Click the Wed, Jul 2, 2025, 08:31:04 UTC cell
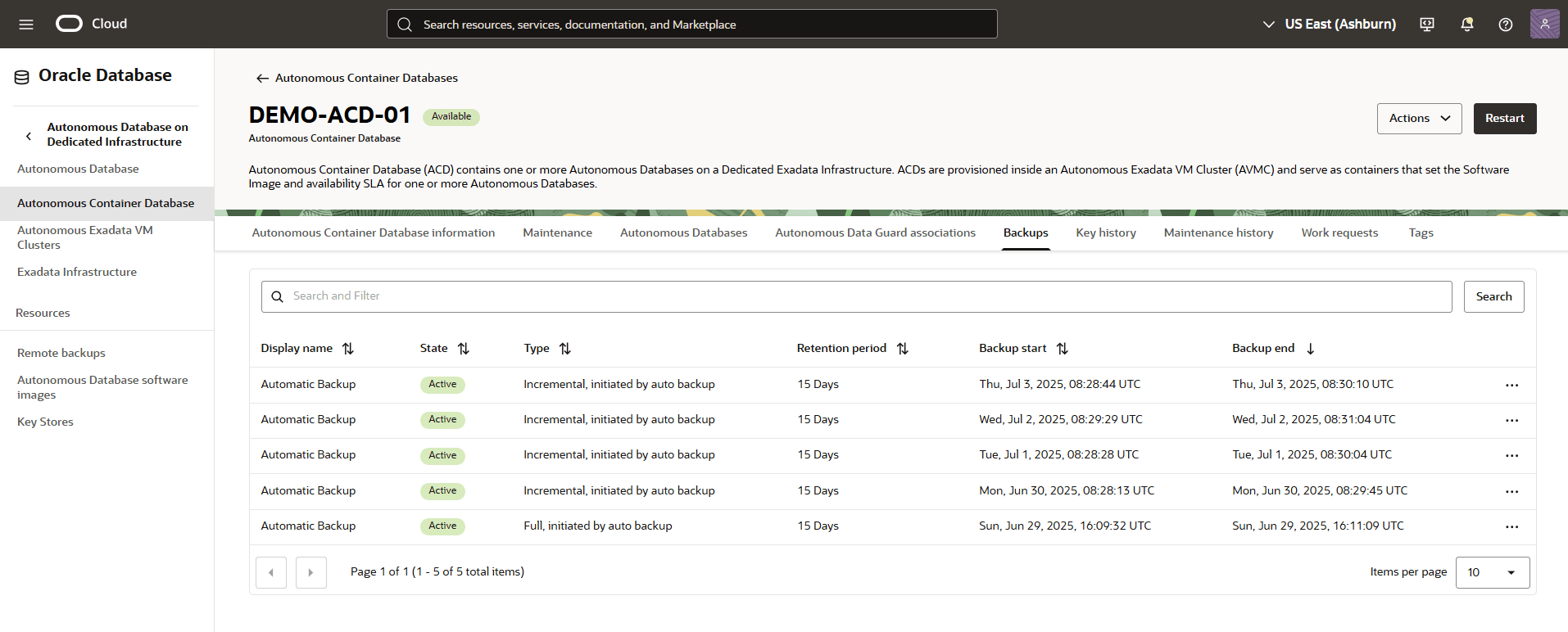The height and width of the screenshot is (632, 1568). [x=1314, y=420]
